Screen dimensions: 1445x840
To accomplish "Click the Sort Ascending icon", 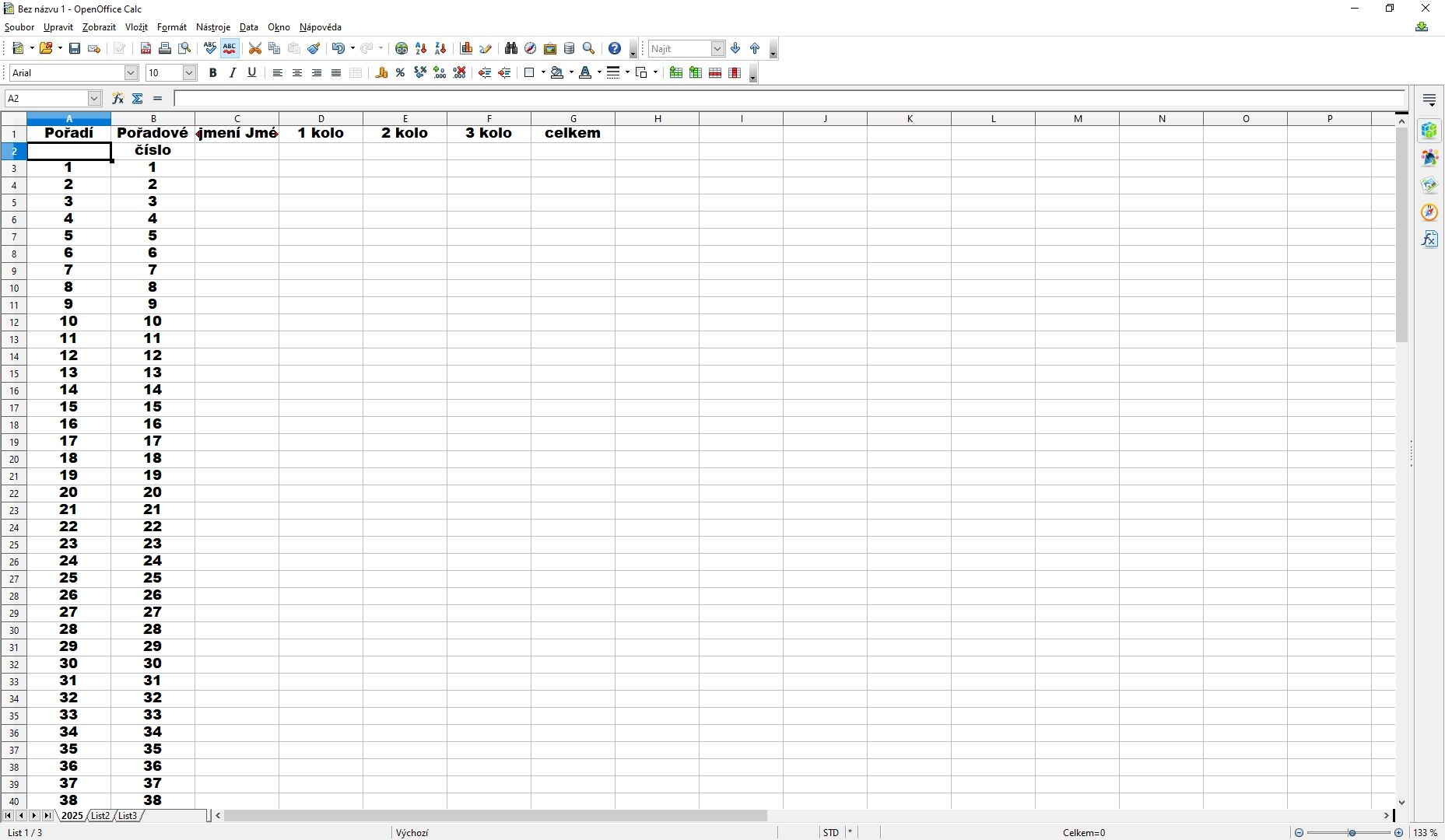I will pos(421,48).
